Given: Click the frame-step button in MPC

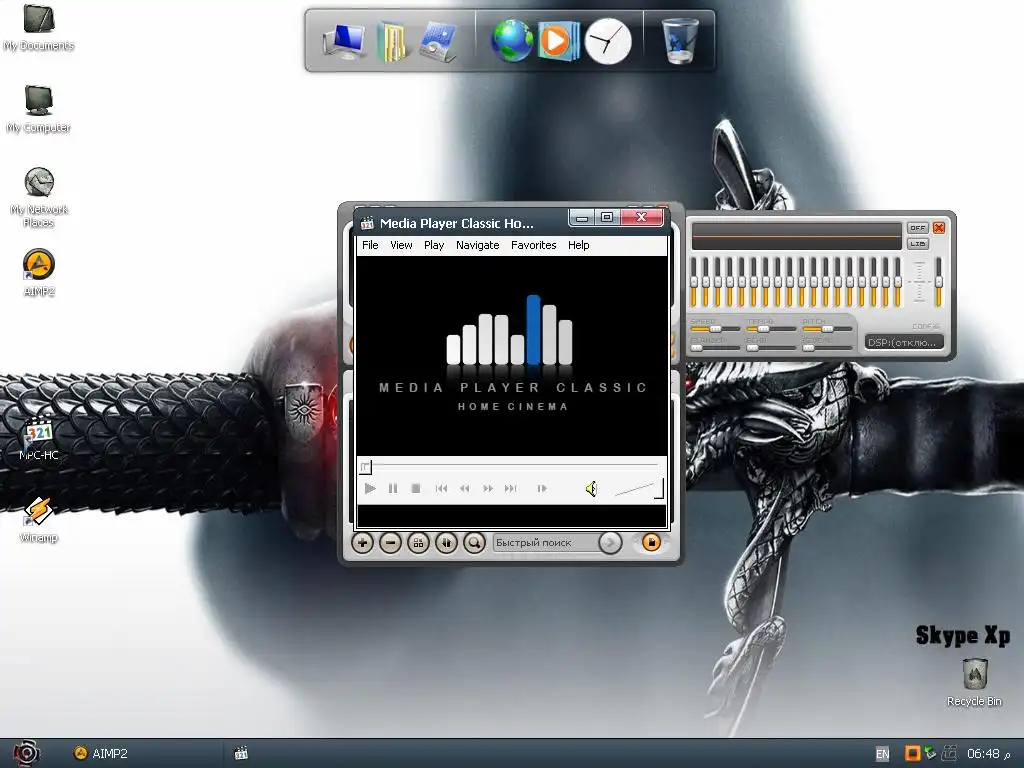Looking at the screenshot, I should tap(541, 488).
